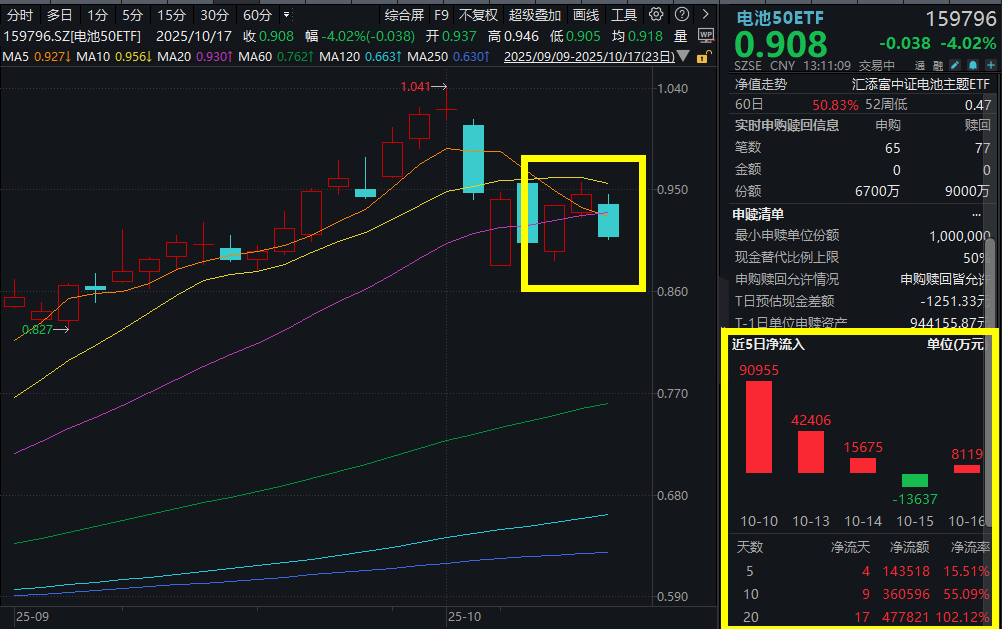Open the settings gear icon in the toolbar
Viewport: 1002px width, 629px height.
click(x=656, y=15)
